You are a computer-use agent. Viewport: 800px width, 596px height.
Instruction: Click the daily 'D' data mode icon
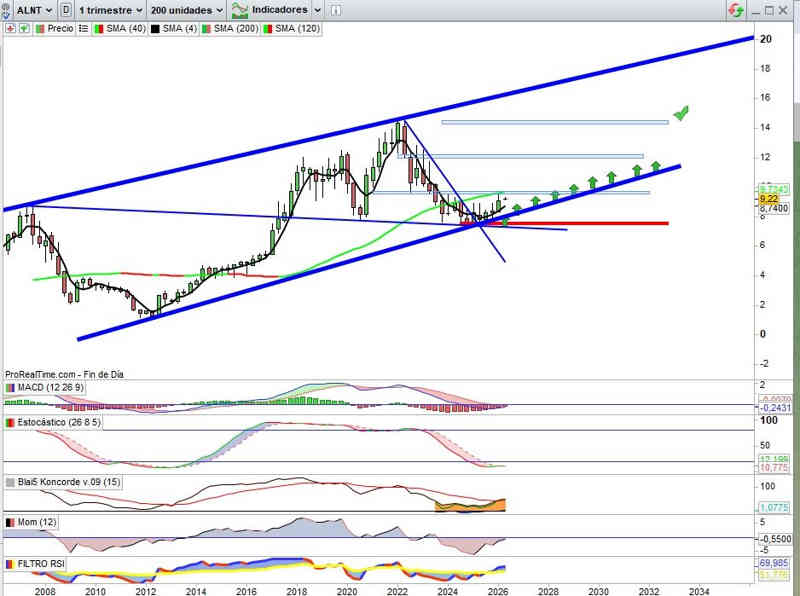pyautogui.click(x=65, y=9)
